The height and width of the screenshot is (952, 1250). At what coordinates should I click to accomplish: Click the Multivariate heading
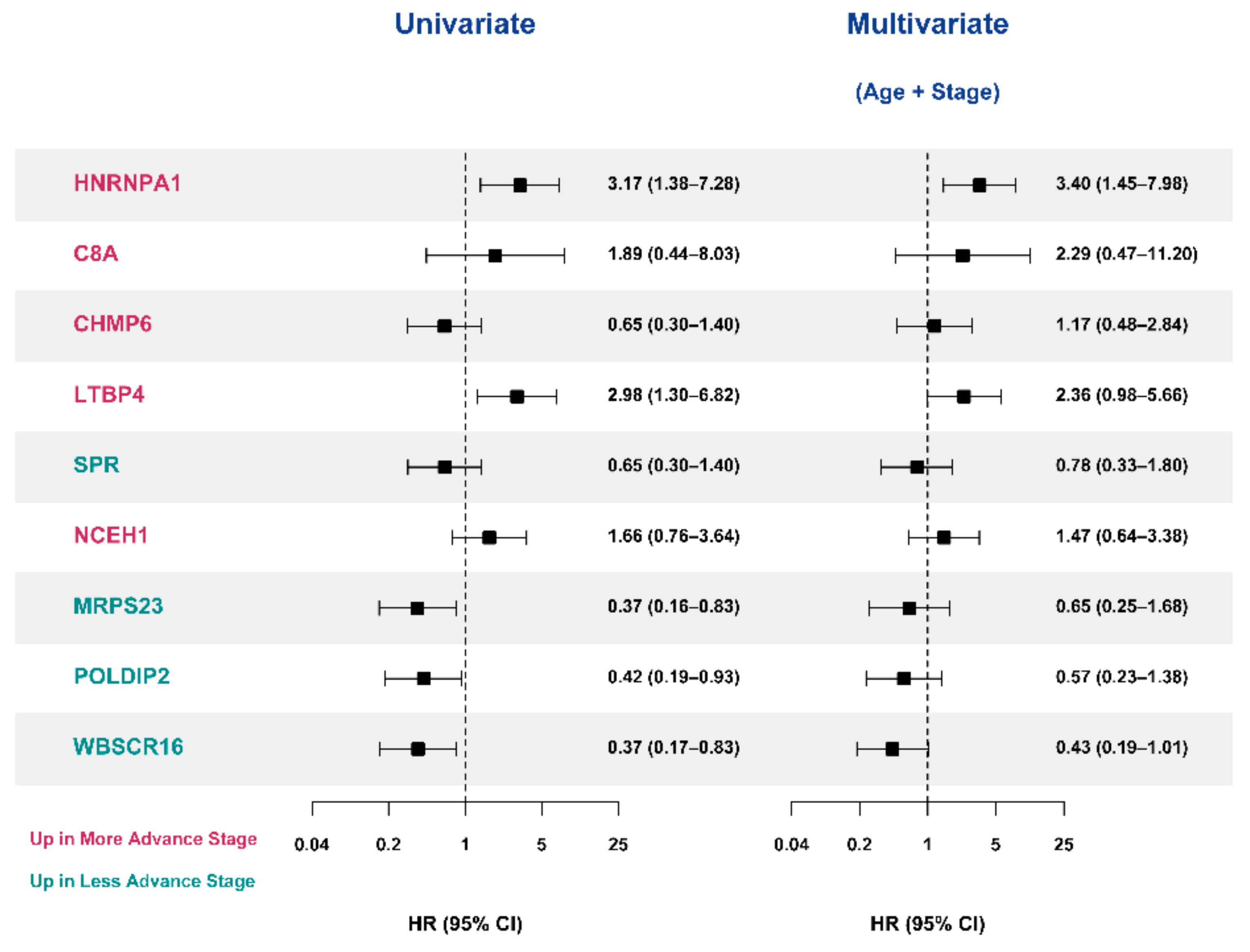click(927, 24)
